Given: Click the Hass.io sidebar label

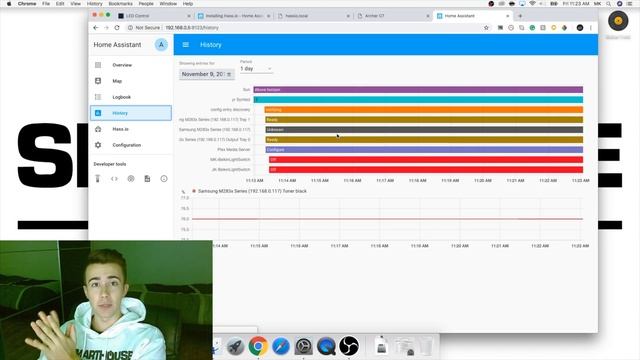Looking at the screenshot, I should [x=120, y=129].
